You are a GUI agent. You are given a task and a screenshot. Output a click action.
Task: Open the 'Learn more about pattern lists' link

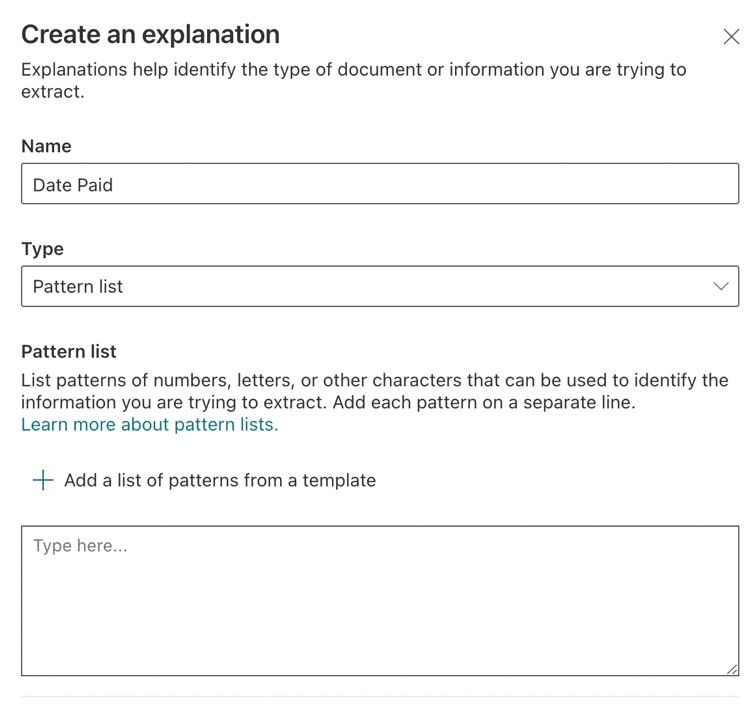click(x=149, y=425)
